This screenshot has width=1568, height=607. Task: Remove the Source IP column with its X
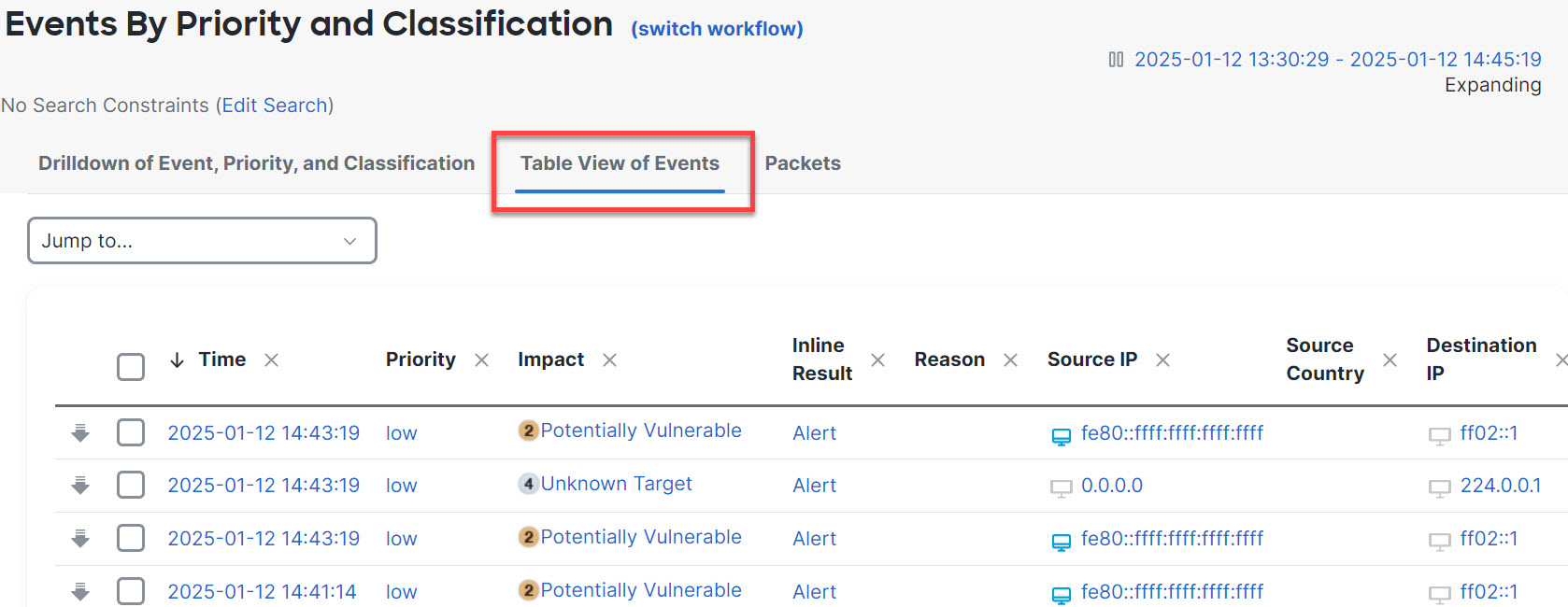(1162, 360)
